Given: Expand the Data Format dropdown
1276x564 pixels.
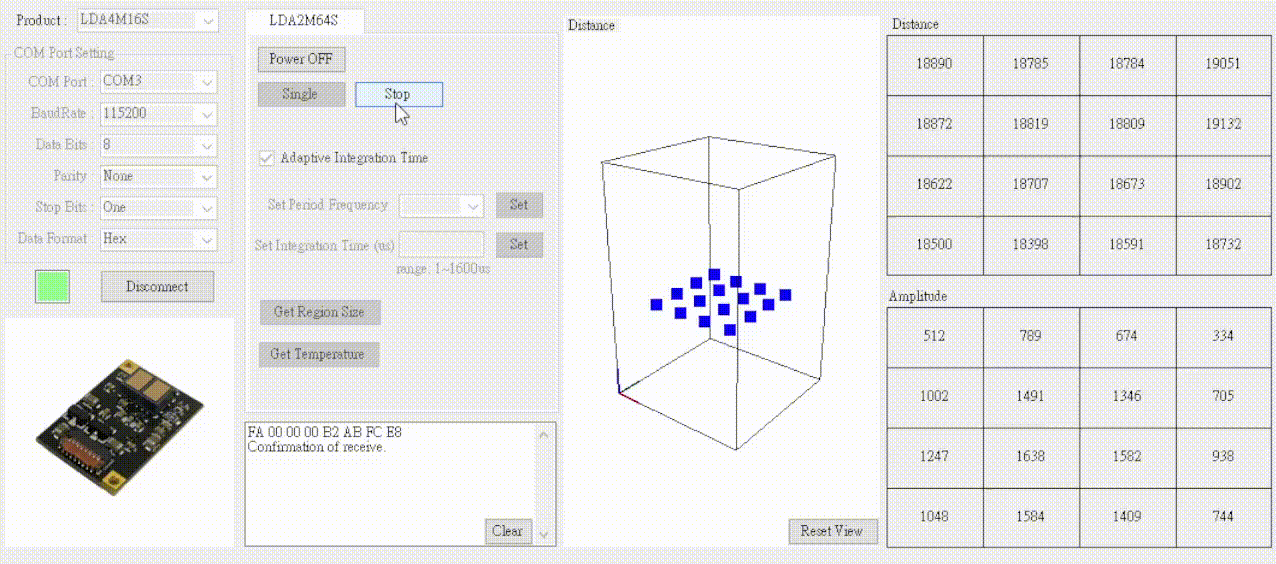Looking at the screenshot, I should [x=158, y=239].
